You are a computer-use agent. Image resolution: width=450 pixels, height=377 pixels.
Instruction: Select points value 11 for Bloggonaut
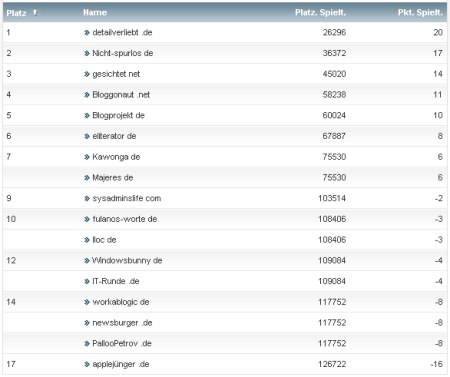coord(438,95)
